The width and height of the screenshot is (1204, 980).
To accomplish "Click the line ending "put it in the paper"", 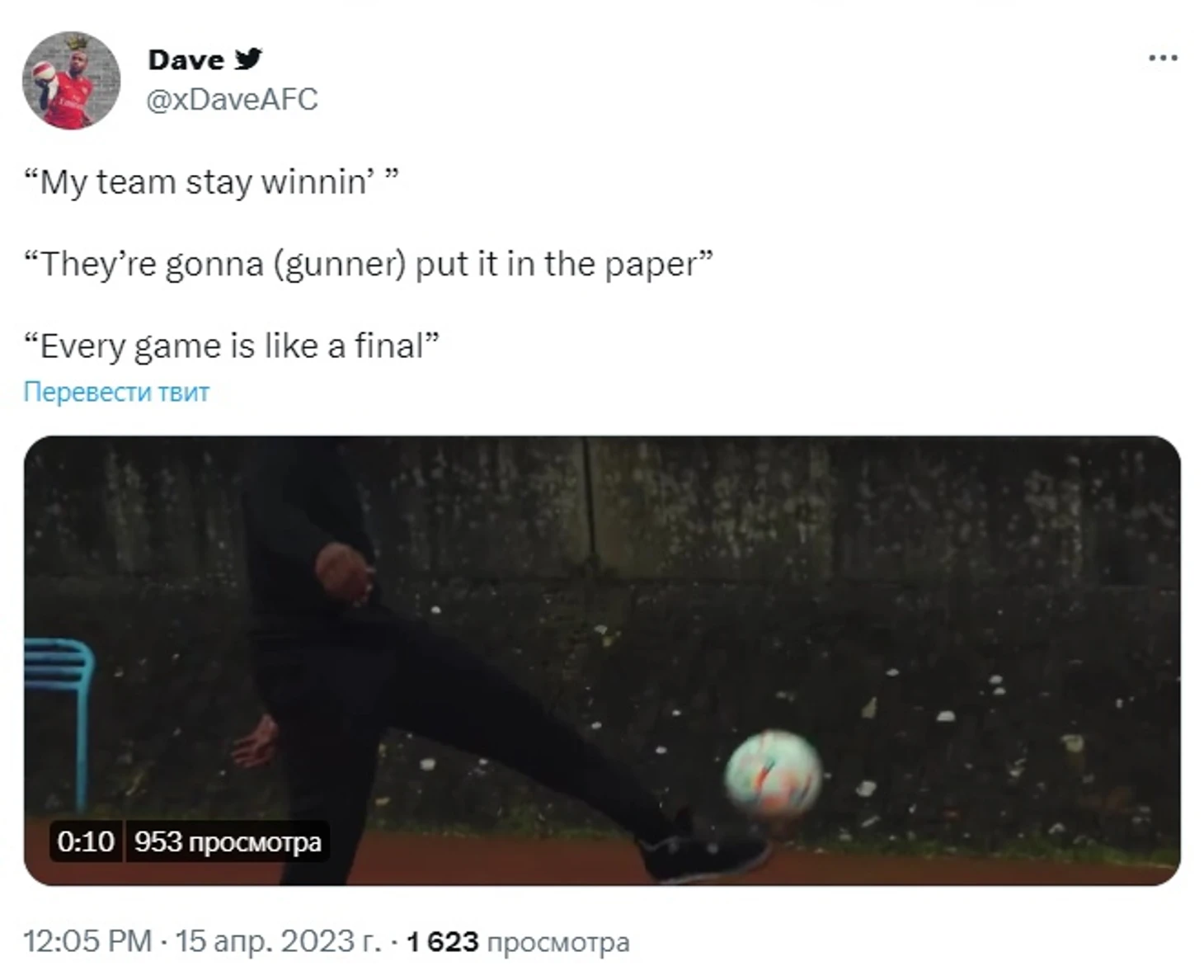I will click(x=368, y=264).
